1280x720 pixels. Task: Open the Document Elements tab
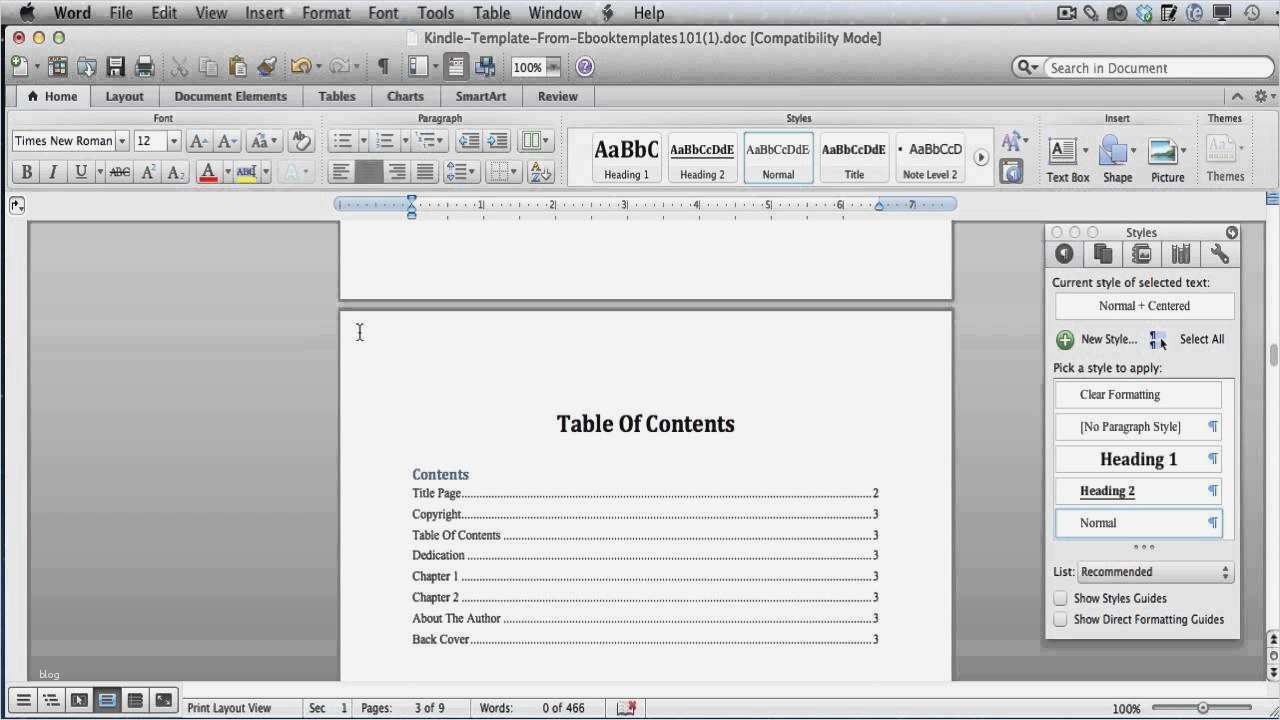point(231,97)
